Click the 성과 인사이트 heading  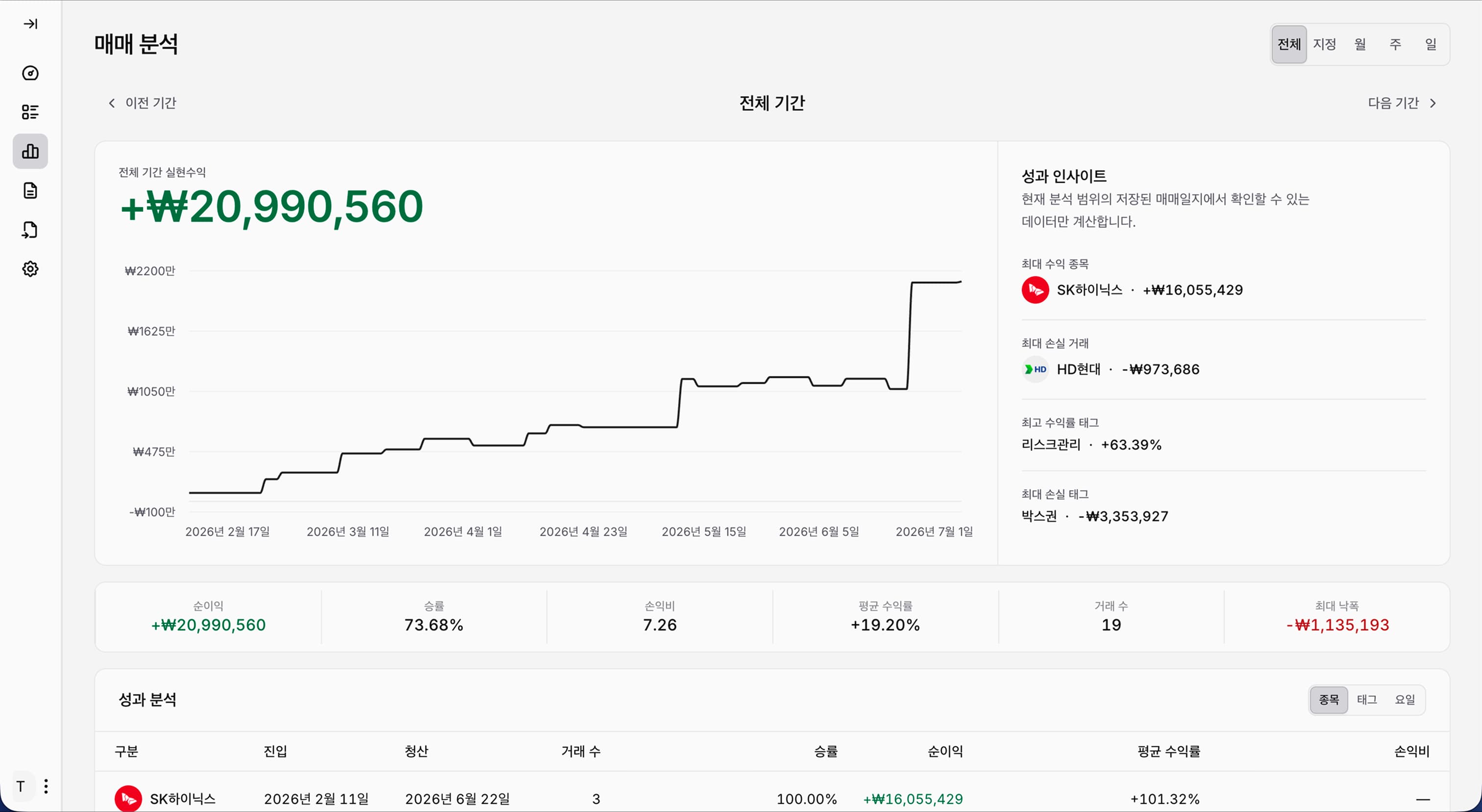pos(1064,176)
